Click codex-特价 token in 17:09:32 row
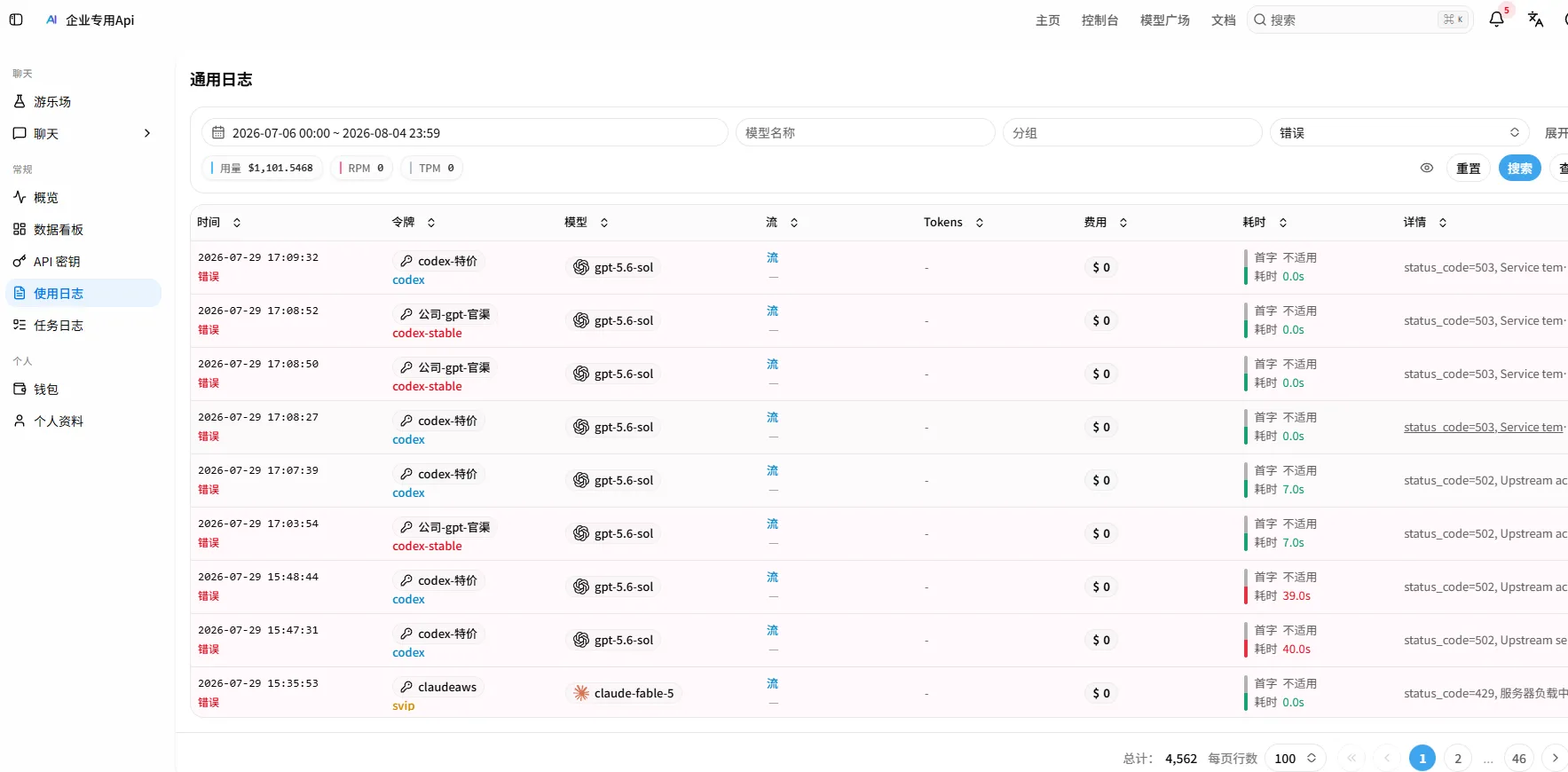The width and height of the screenshot is (1568, 772). click(438, 261)
